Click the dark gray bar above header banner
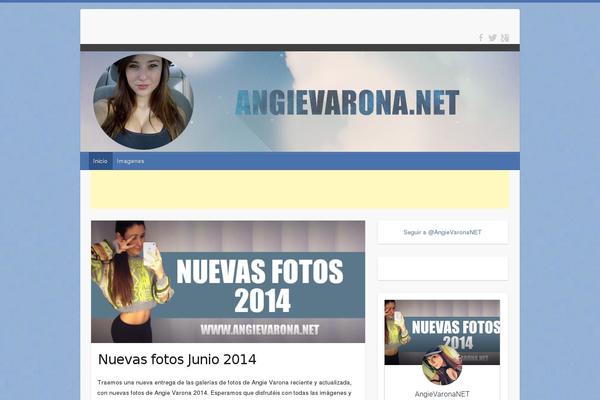 (300, 47)
